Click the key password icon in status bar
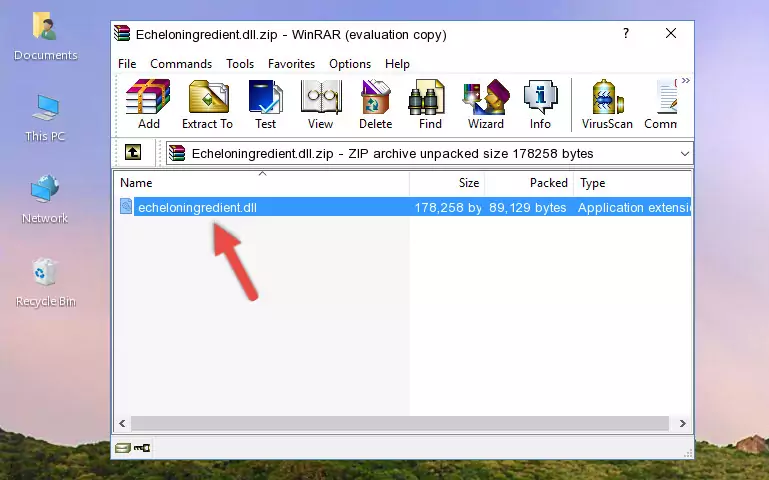This screenshot has width=769, height=480. pos(142,448)
